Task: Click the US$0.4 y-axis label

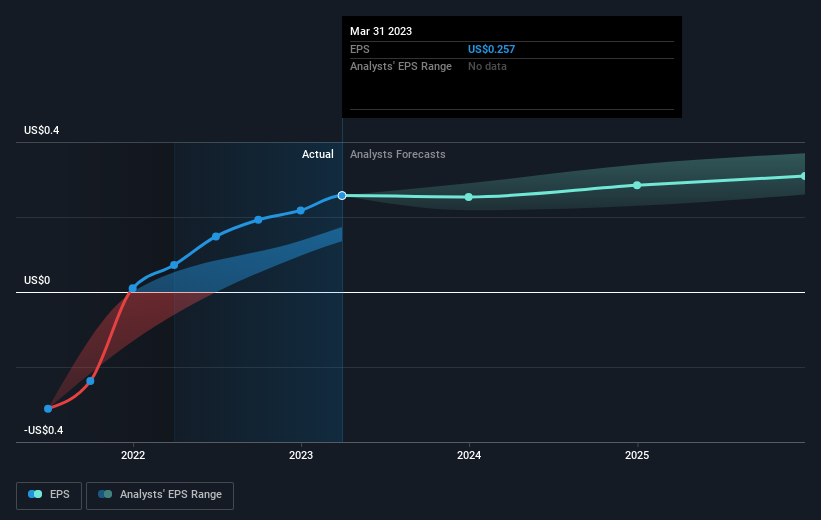Action: pyautogui.click(x=41, y=130)
